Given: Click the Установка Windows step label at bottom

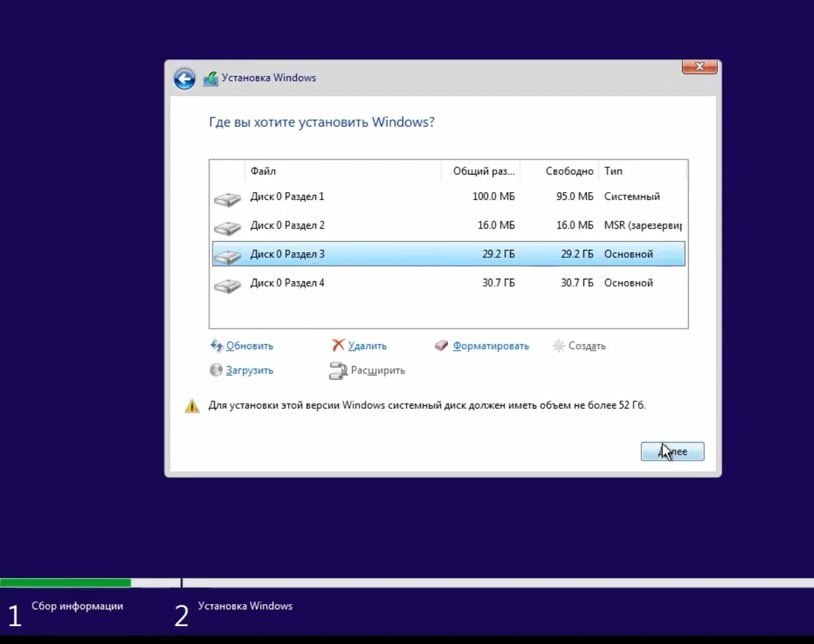Looking at the screenshot, I should pos(245,606).
